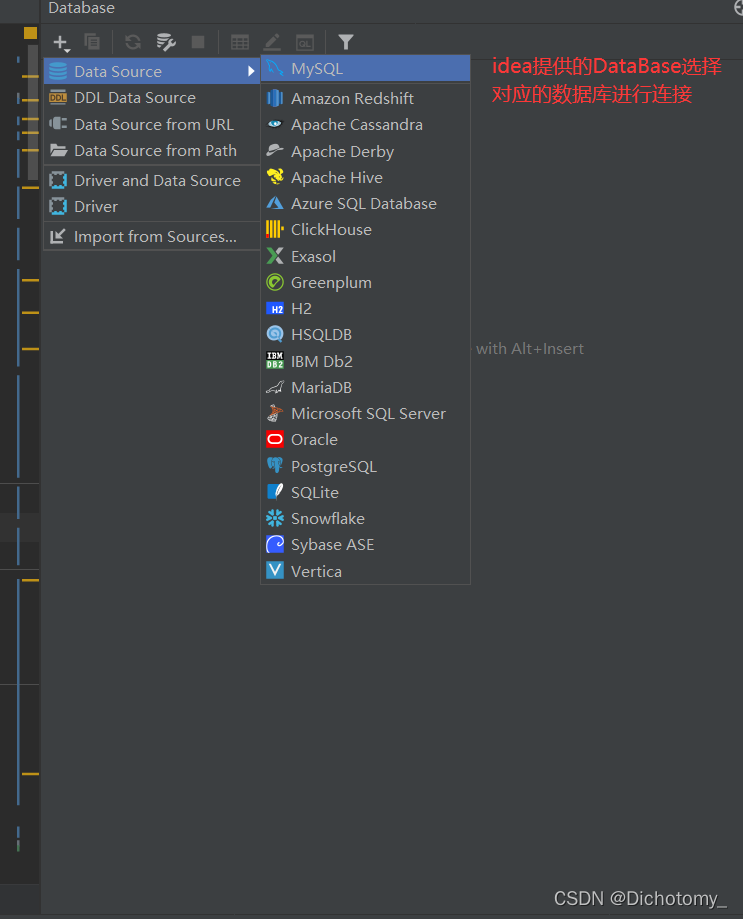Click the Apache Derby hat icon
The image size is (743, 919).
(275, 150)
